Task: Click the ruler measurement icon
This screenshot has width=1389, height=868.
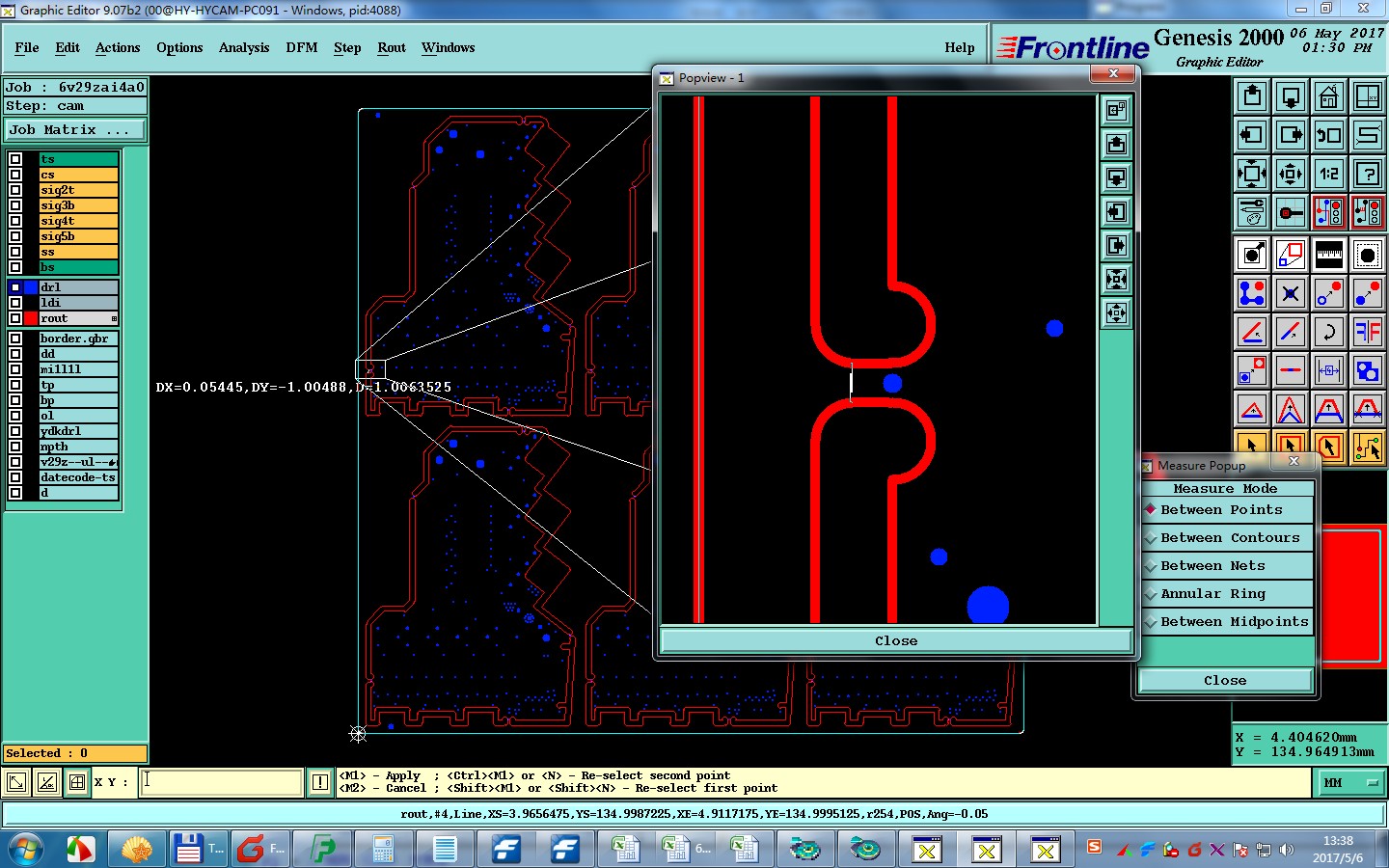Action: [1329, 255]
